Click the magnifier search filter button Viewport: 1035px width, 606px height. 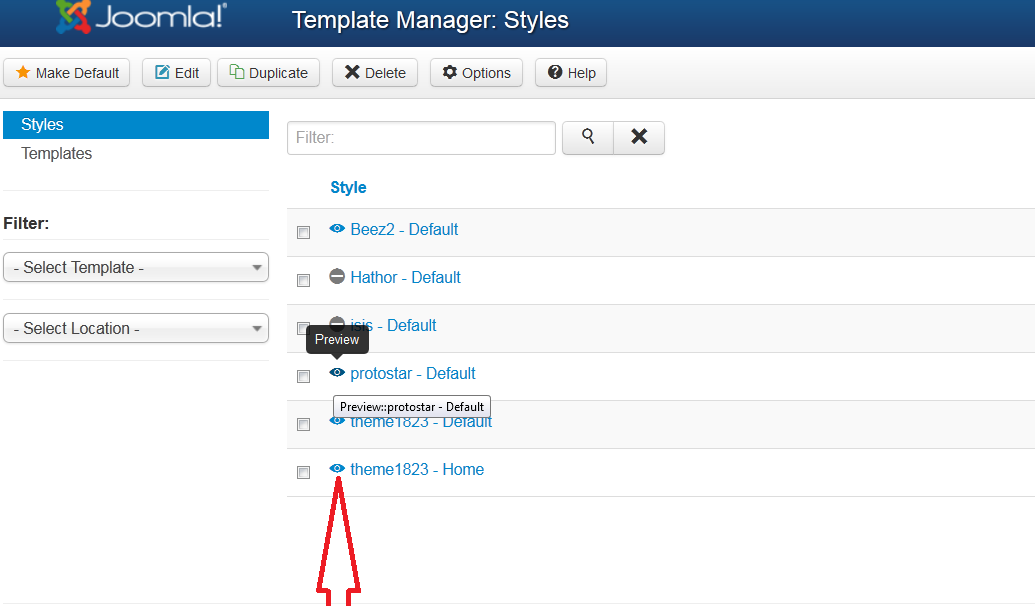pos(587,137)
